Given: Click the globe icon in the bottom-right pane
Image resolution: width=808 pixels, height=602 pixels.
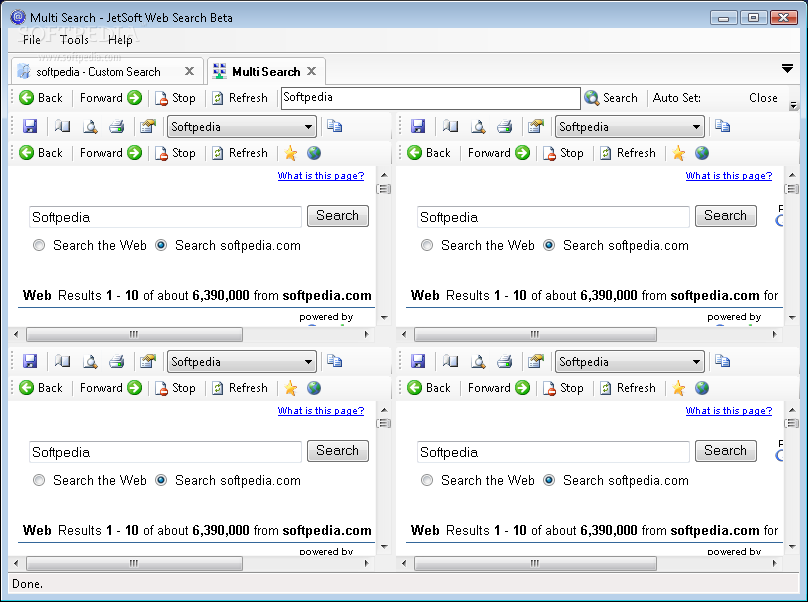Looking at the screenshot, I should 702,388.
